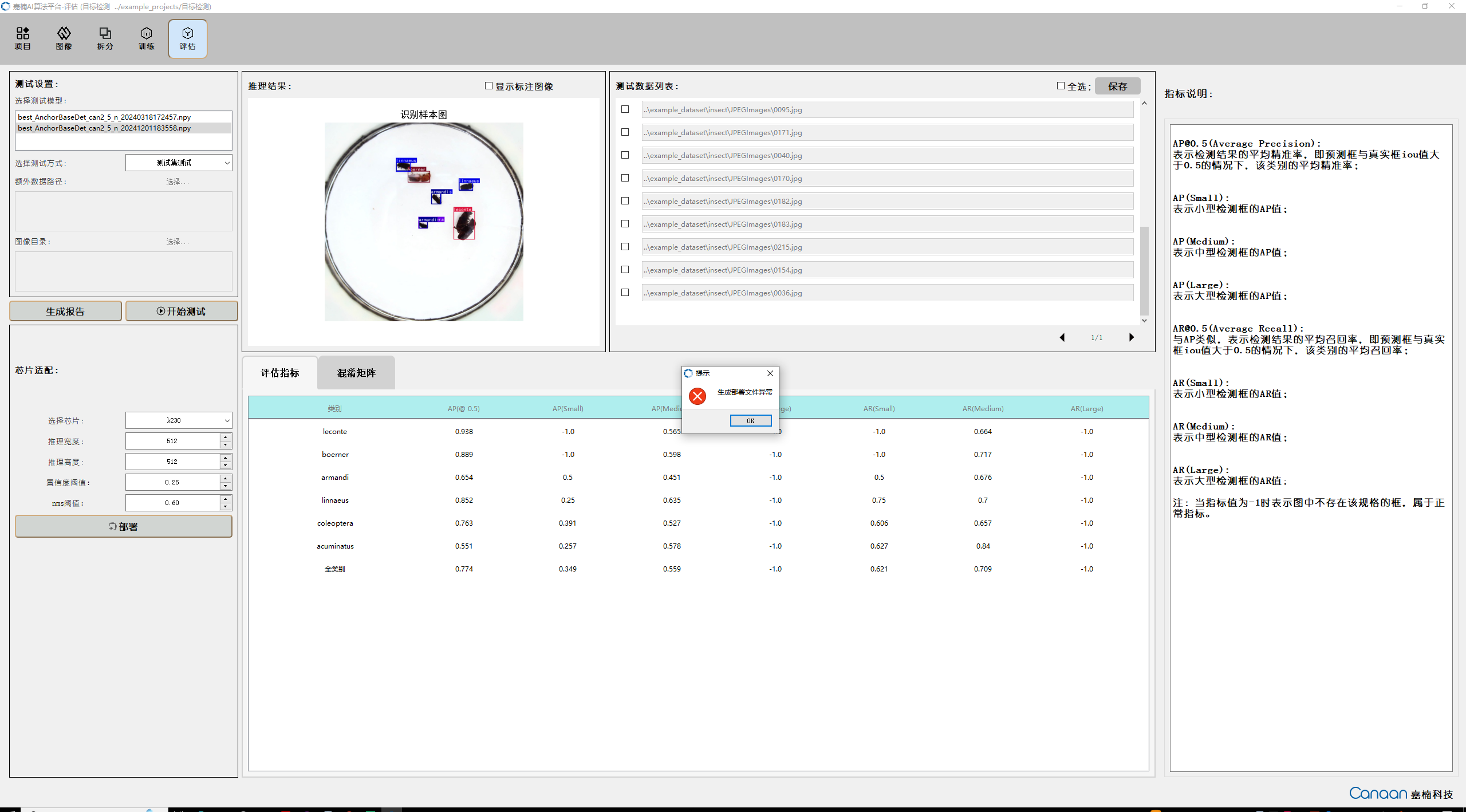This screenshot has width=1466, height=812.
Task: Switch to the 评估指标 tab
Action: pos(280,373)
